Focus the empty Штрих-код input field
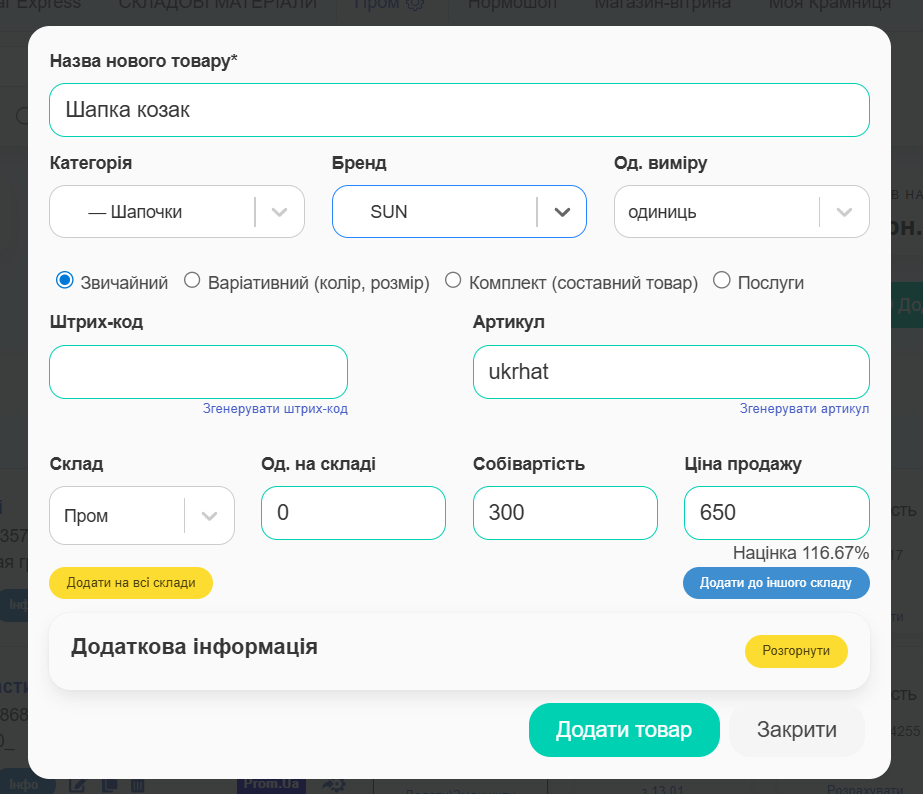 pos(198,372)
